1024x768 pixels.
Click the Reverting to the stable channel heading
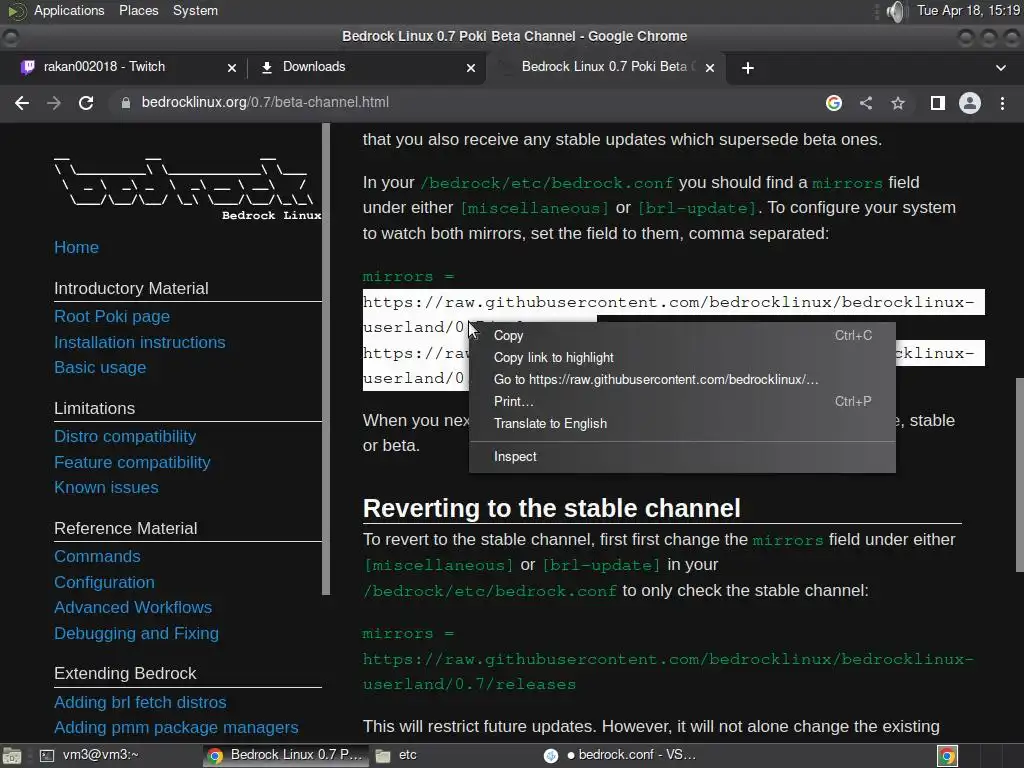click(551, 509)
